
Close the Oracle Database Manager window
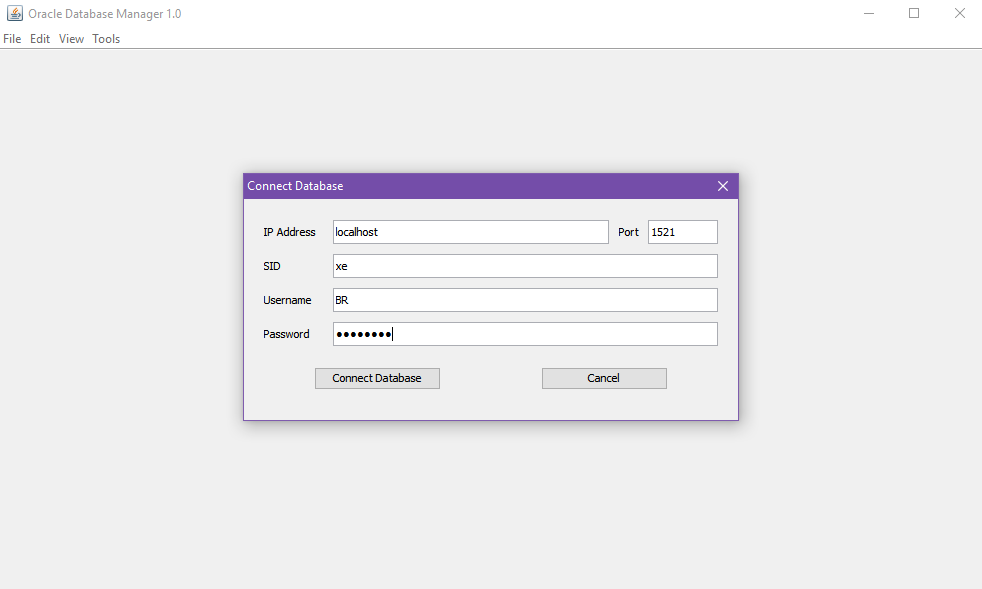coord(959,13)
